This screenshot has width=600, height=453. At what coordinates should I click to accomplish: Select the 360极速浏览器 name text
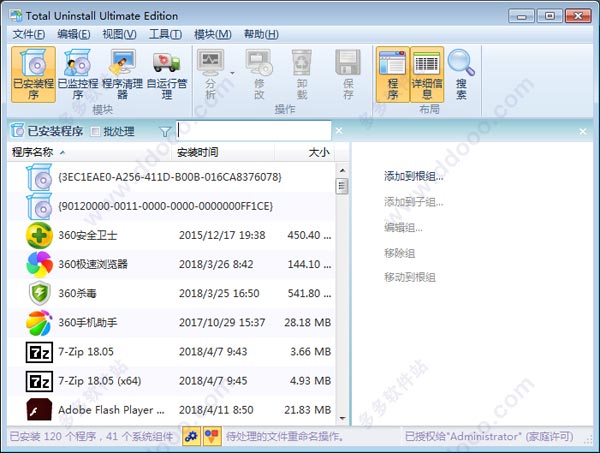coord(93,264)
